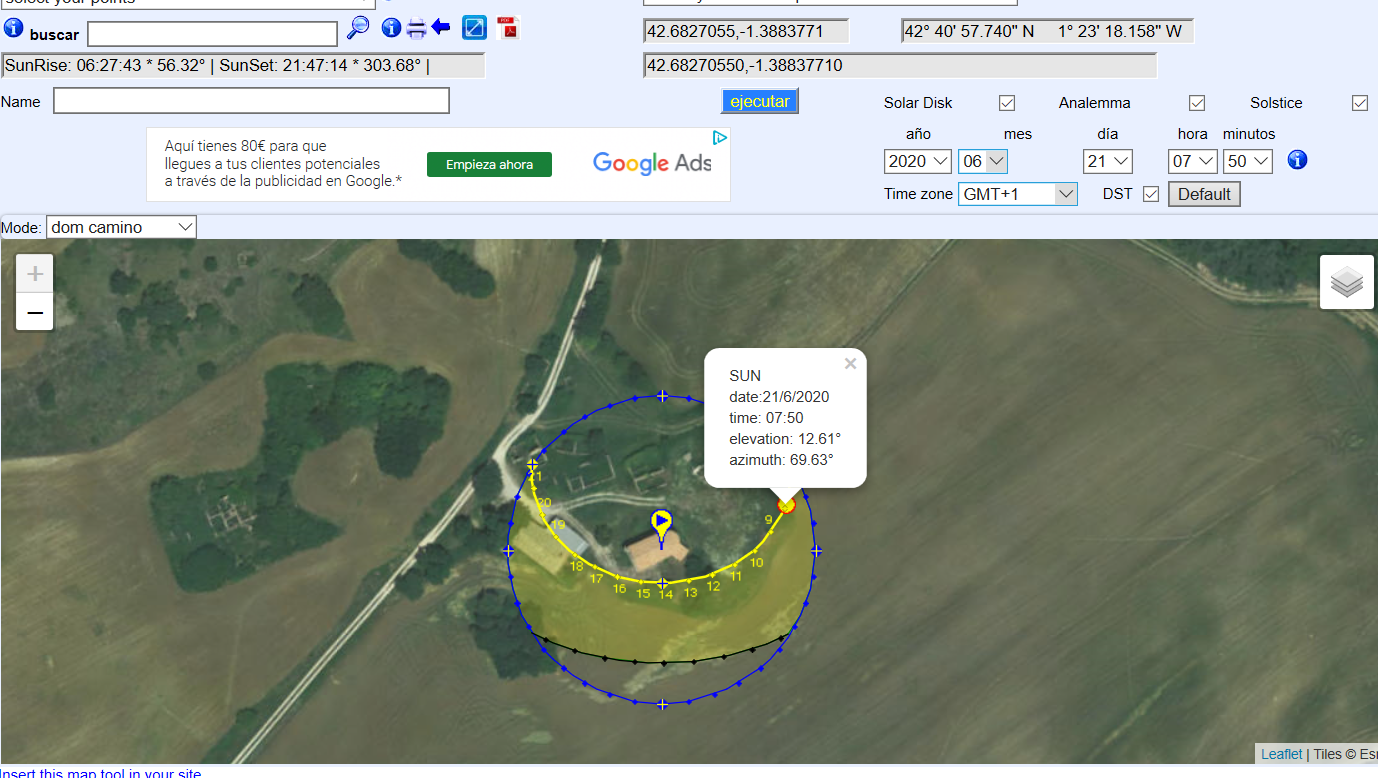Click the north cross marker on blue circle
This screenshot has width=1378, height=778.
(x=662, y=396)
